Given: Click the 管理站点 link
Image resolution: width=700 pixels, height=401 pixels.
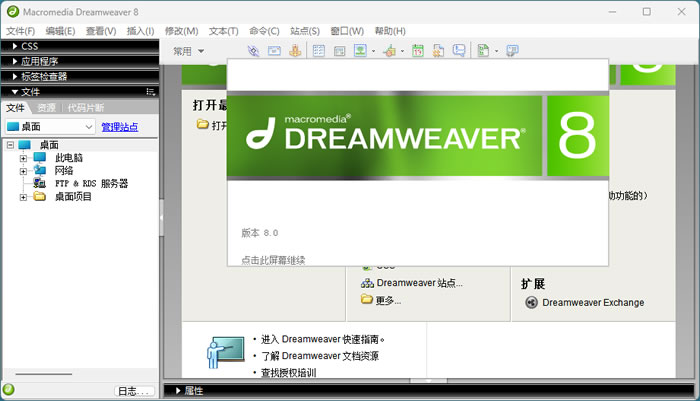Looking at the screenshot, I should click(x=119, y=127).
